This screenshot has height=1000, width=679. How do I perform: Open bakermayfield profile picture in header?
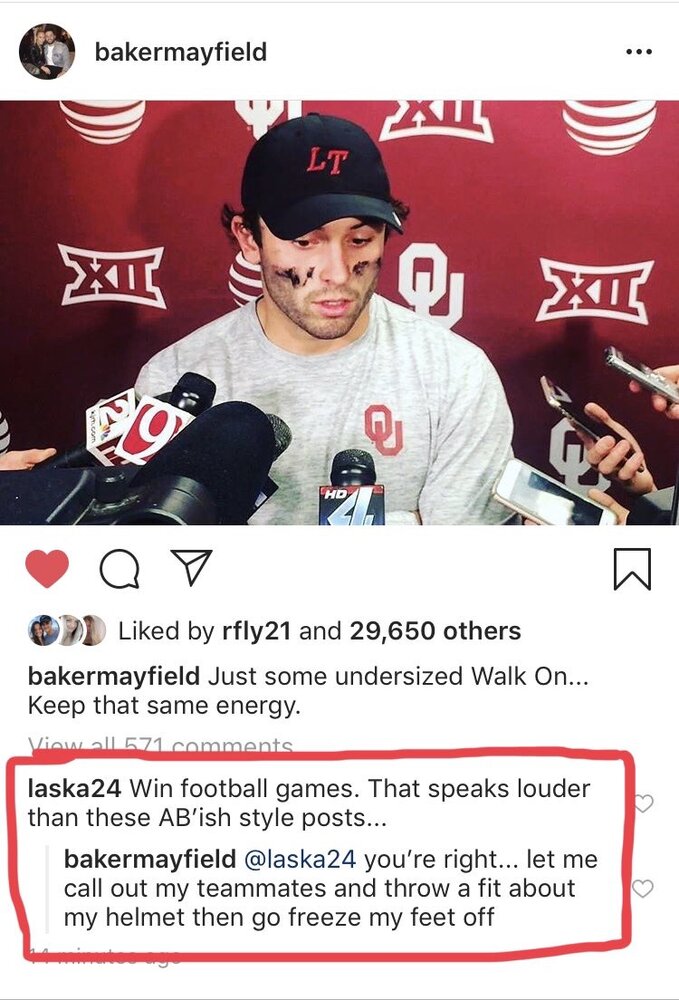point(47,52)
